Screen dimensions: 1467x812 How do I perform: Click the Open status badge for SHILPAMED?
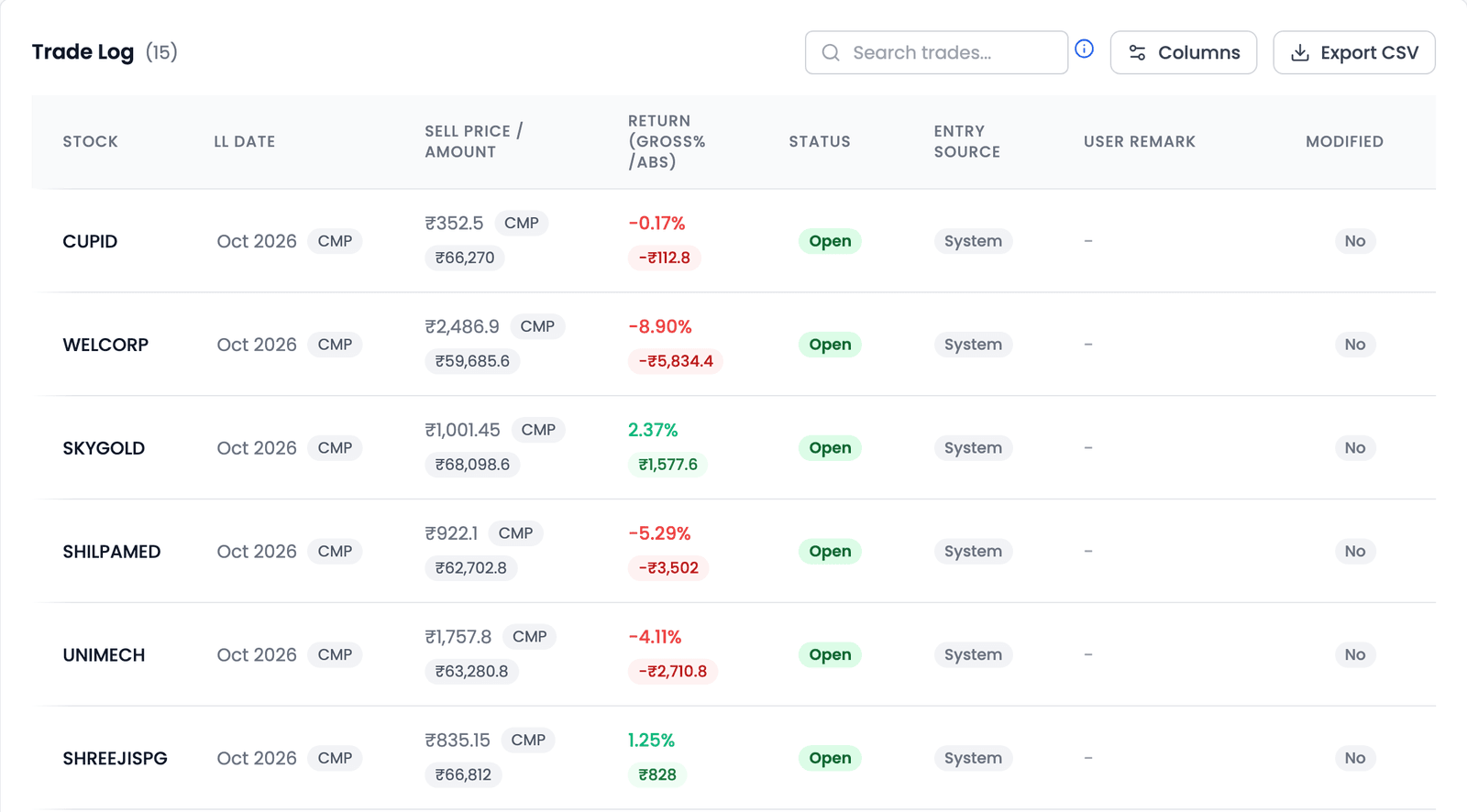(x=830, y=551)
